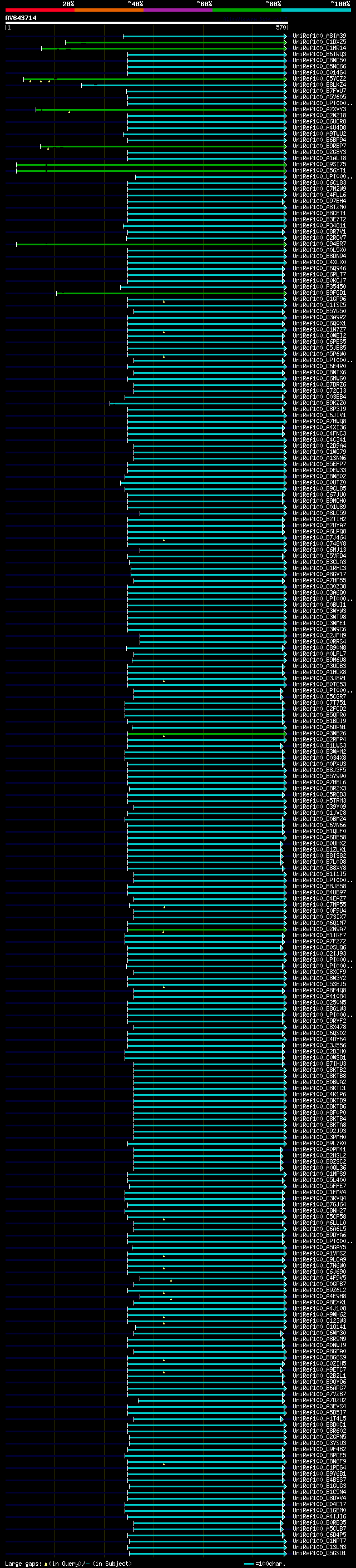Click hit label UniRef100_Q748Y8
This screenshot has width=356, height=1568.
tap(319, 544)
